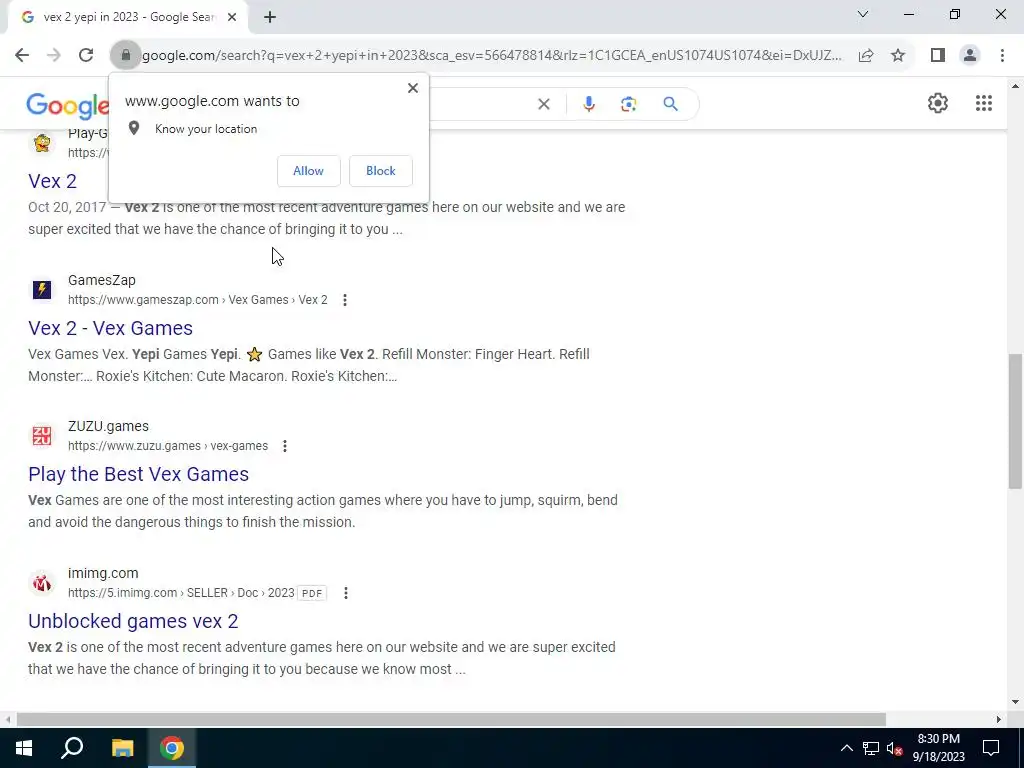
Task: Bookmark this page with the star
Action: tap(898, 55)
